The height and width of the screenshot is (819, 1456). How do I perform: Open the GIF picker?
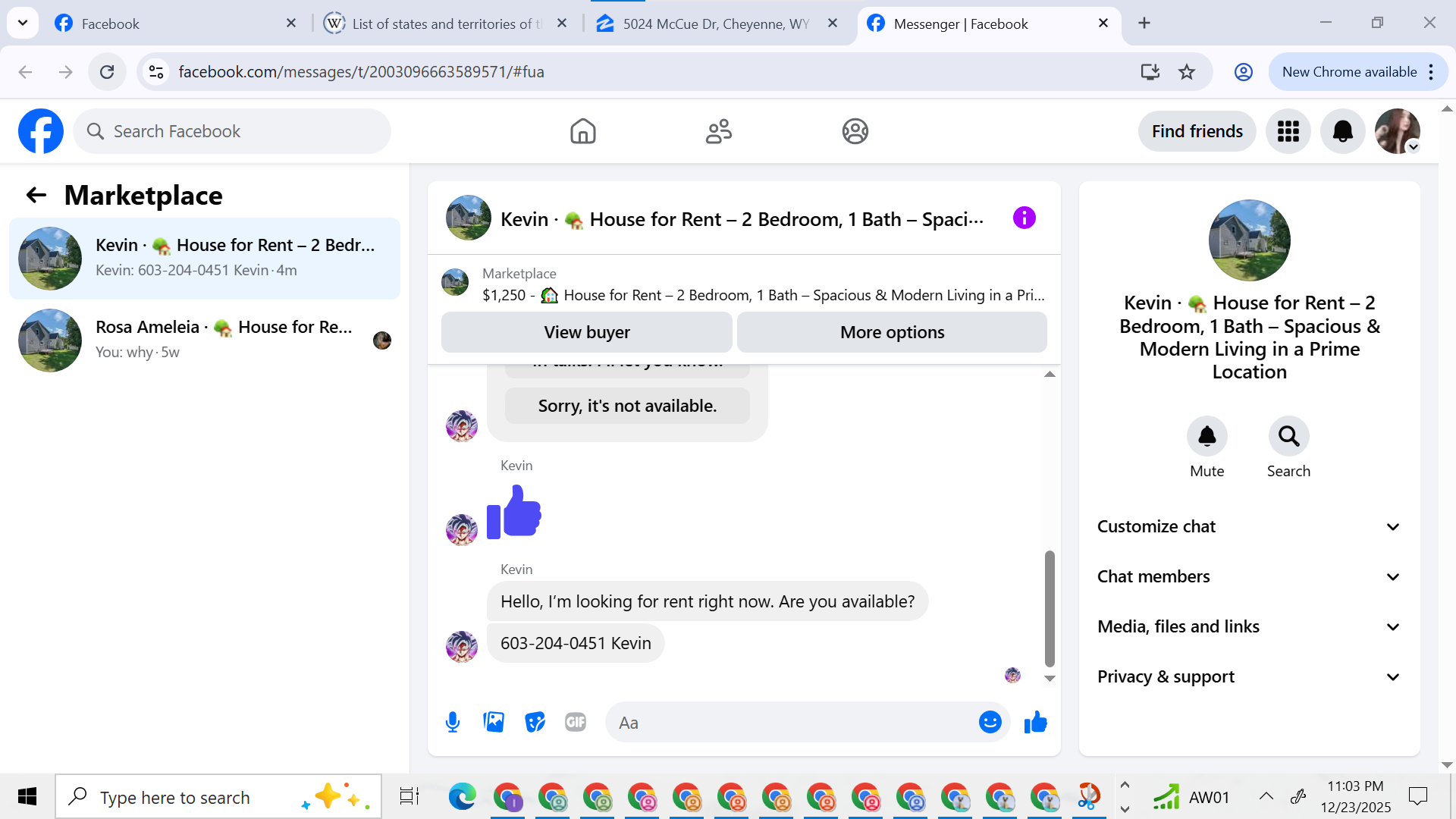click(x=576, y=722)
